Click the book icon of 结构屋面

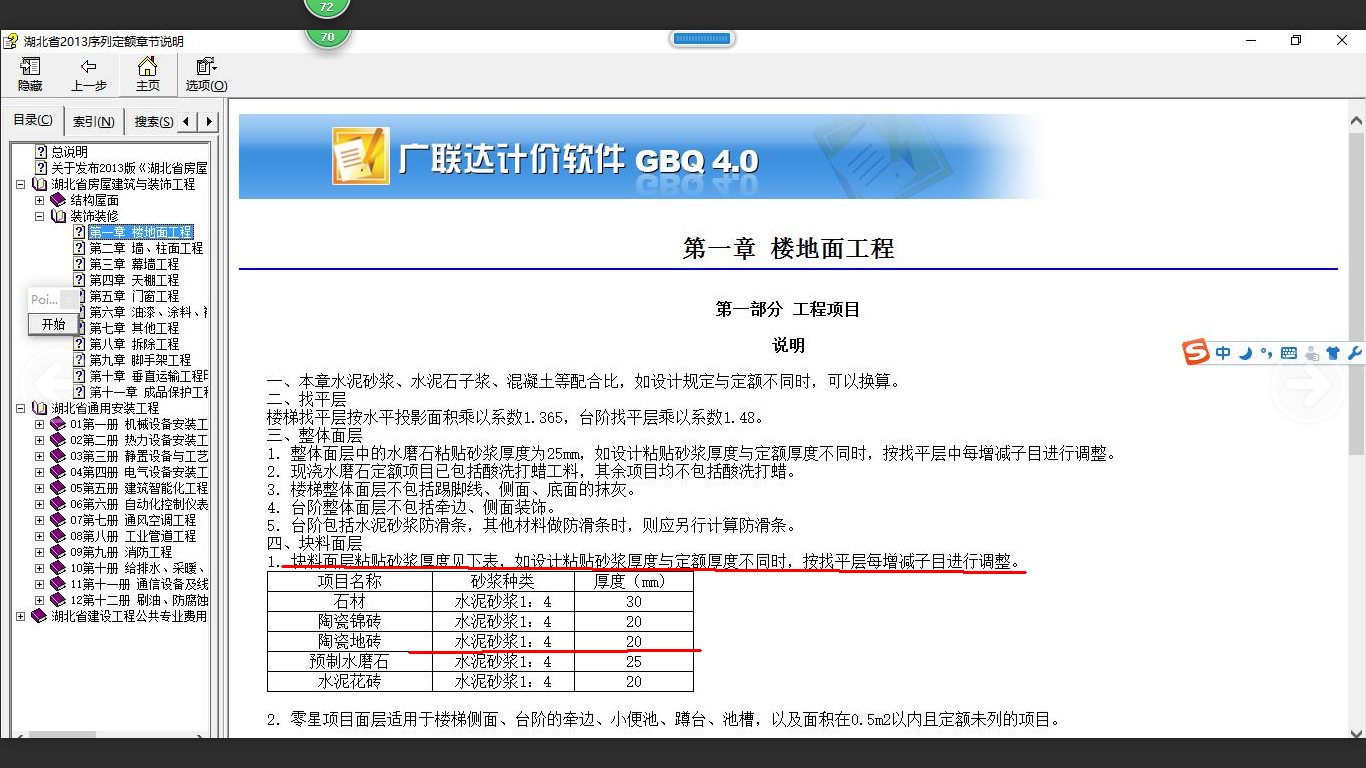coord(58,200)
